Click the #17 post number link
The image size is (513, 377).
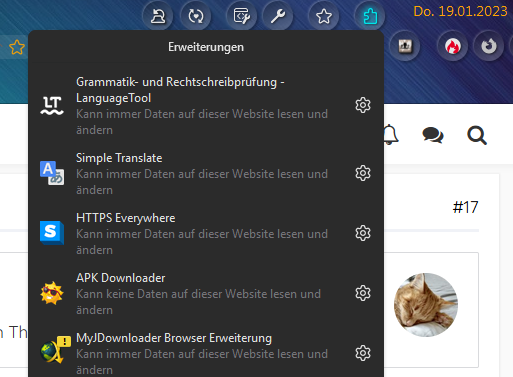click(x=465, y=207)
